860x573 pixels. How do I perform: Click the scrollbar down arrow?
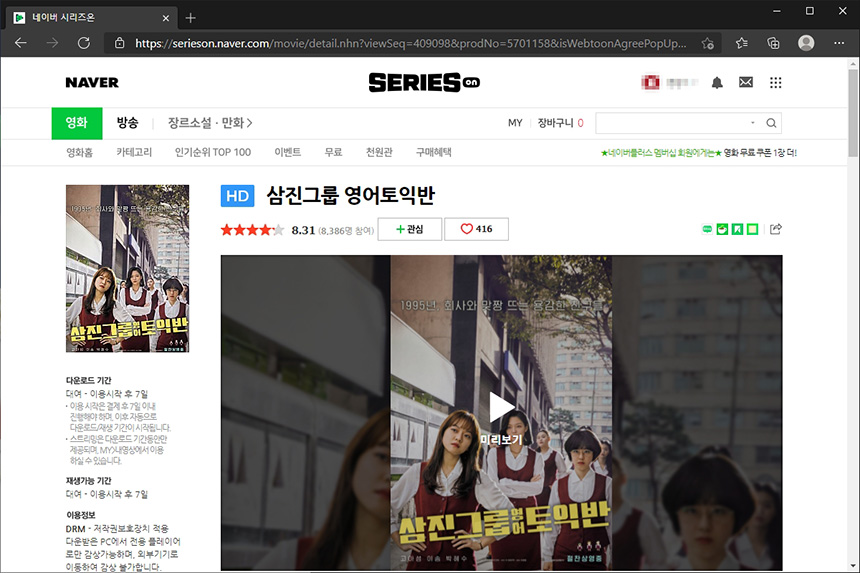tap(853, 566)
